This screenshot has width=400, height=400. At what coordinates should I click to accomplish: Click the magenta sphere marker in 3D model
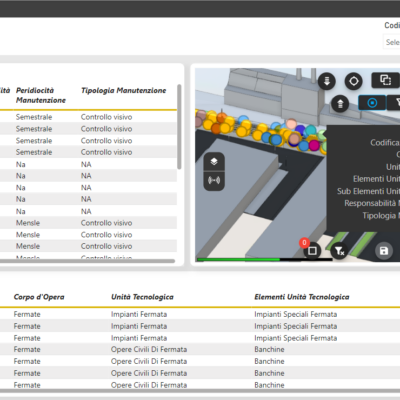click(314, 145)
